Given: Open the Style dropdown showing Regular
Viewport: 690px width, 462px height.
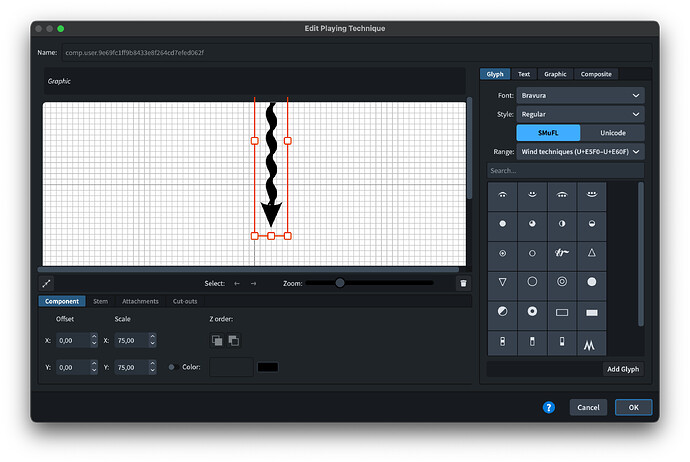Looking at the screenshot, I should (580, 114).
